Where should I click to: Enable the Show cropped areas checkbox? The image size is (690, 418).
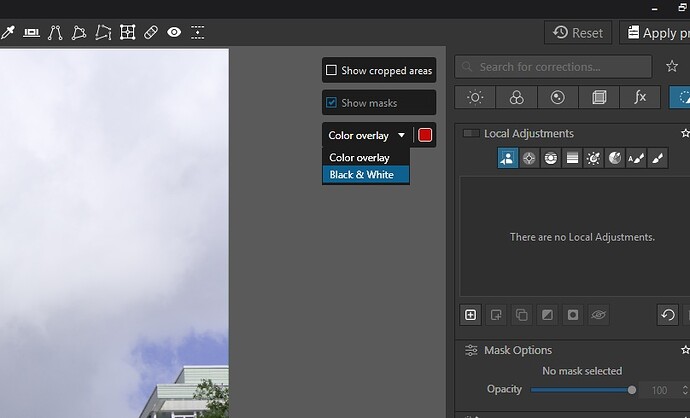tap(331, 71)
